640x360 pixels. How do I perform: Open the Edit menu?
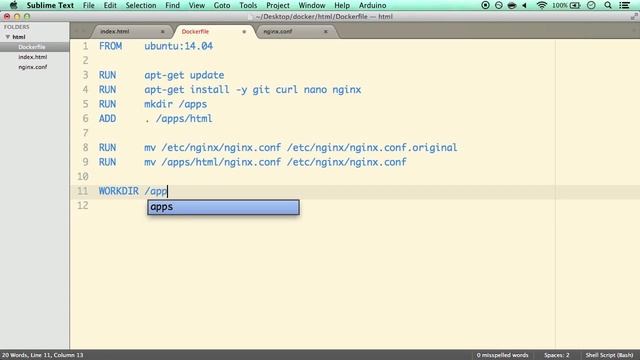click(110, 5)
